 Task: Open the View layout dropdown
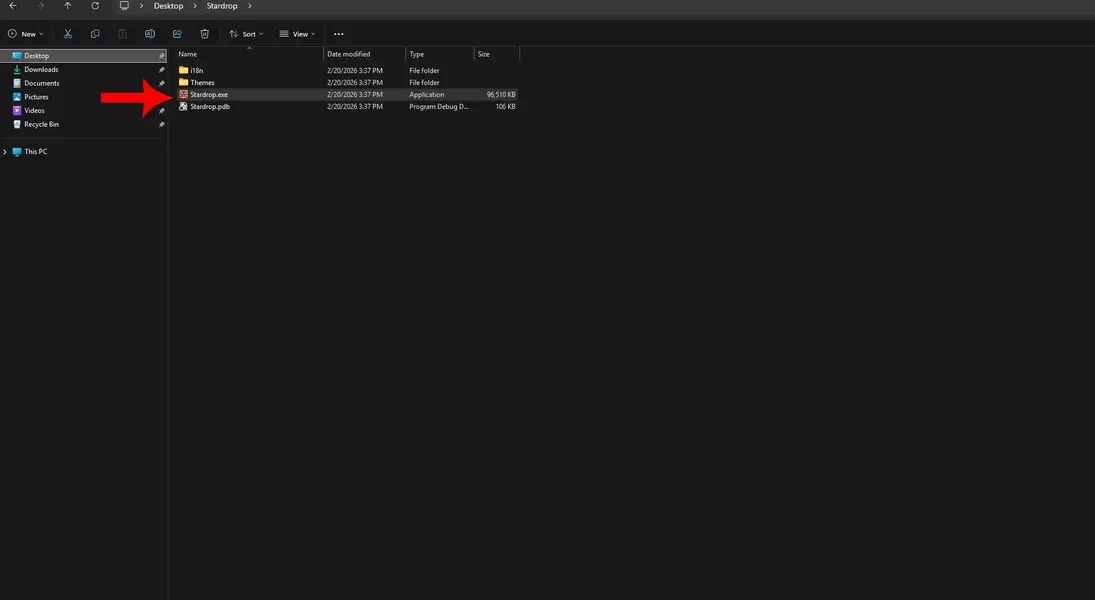pos(297,34)
